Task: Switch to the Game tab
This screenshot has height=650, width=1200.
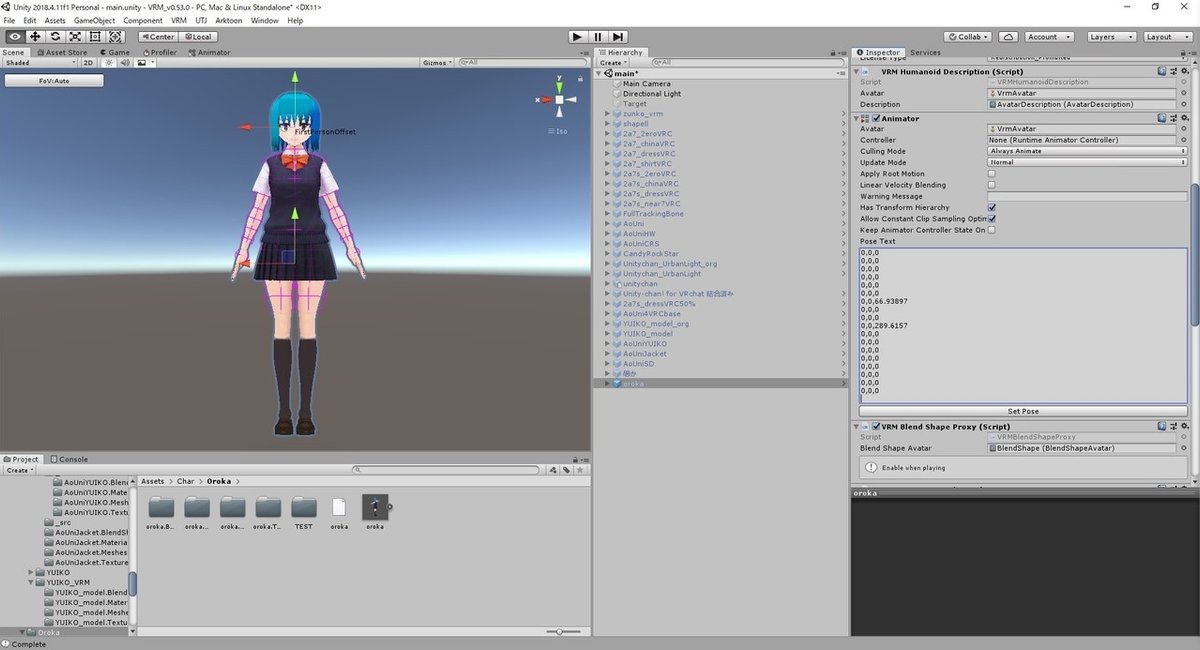Action: tap(115, 52)
